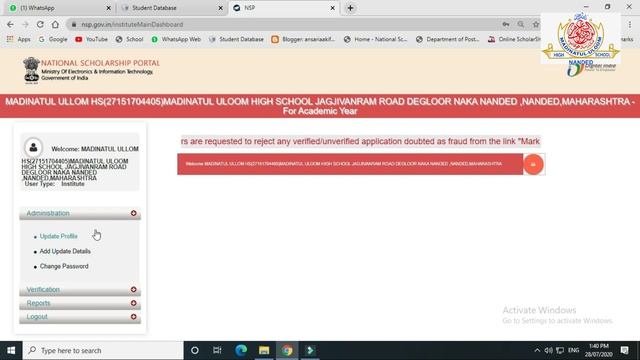Open the Apps bookmark shortcut
This screenshot has height=360, width=640.
coord(18,39)
